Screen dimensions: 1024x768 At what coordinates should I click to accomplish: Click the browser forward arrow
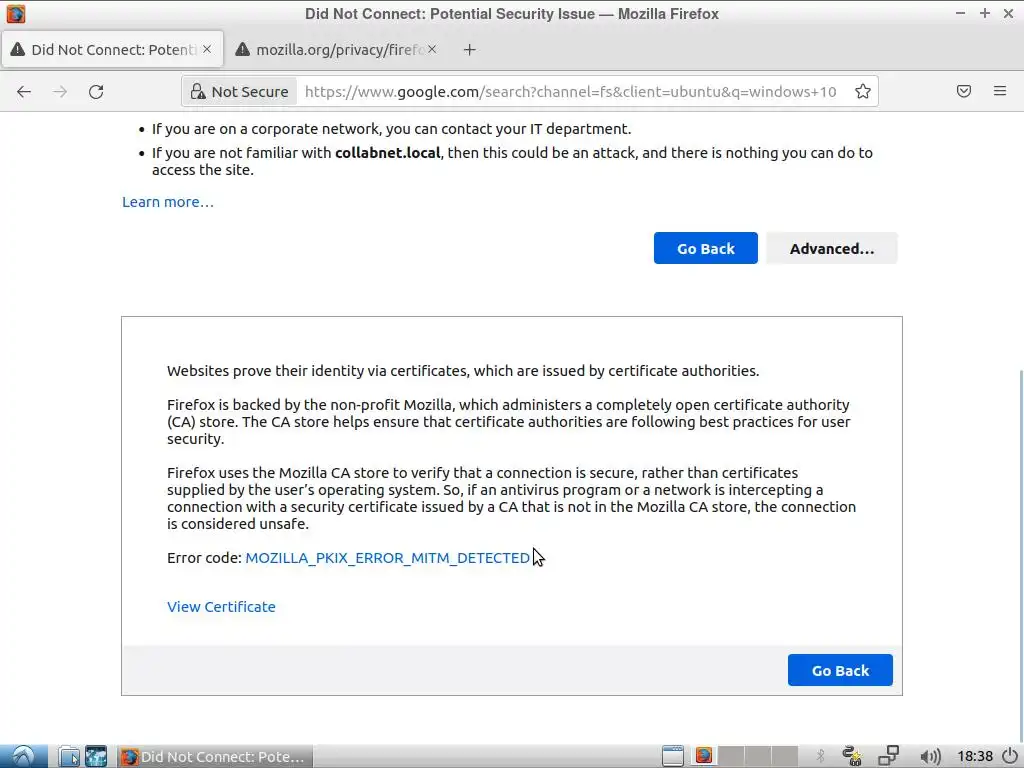point(60,91)
